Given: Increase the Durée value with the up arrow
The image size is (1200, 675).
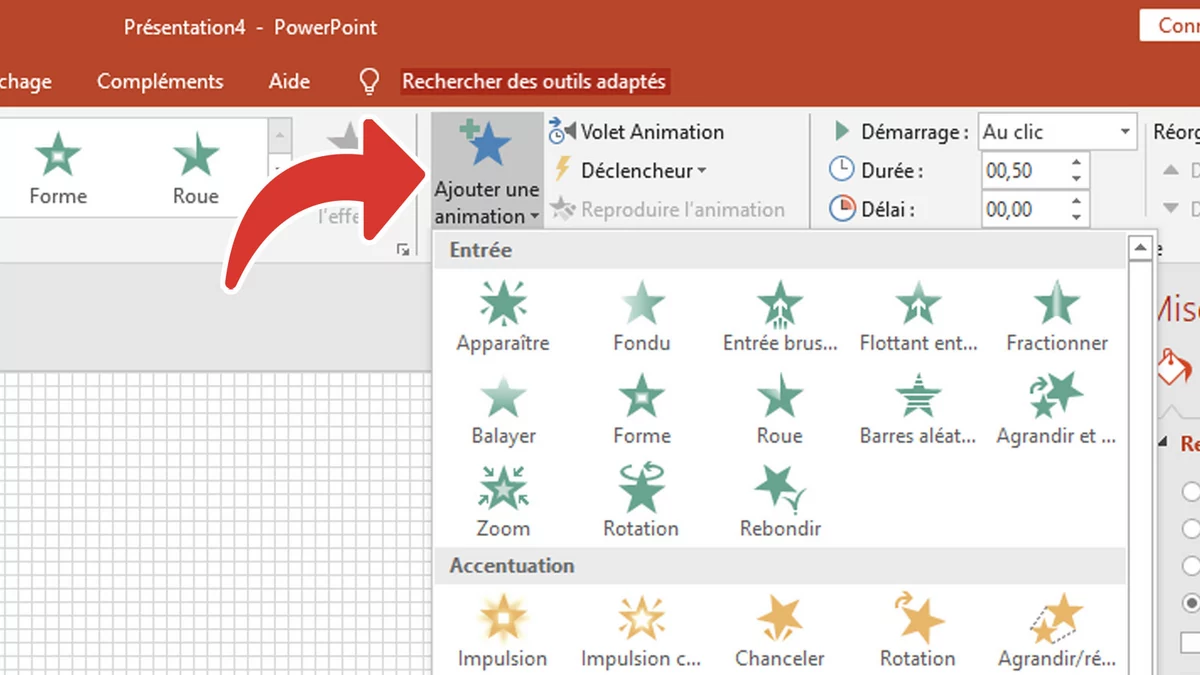Looking at the screenshot, I should click(1078, 163).
